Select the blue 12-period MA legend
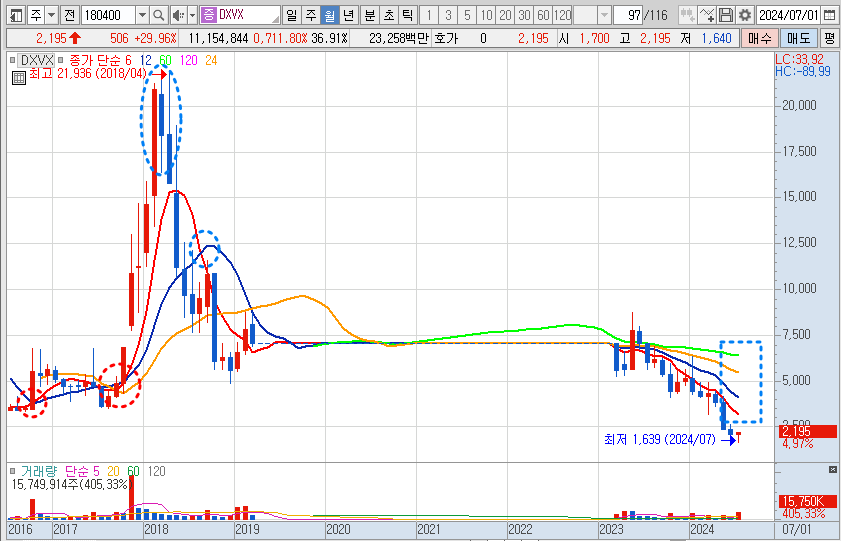 [145, 60]
